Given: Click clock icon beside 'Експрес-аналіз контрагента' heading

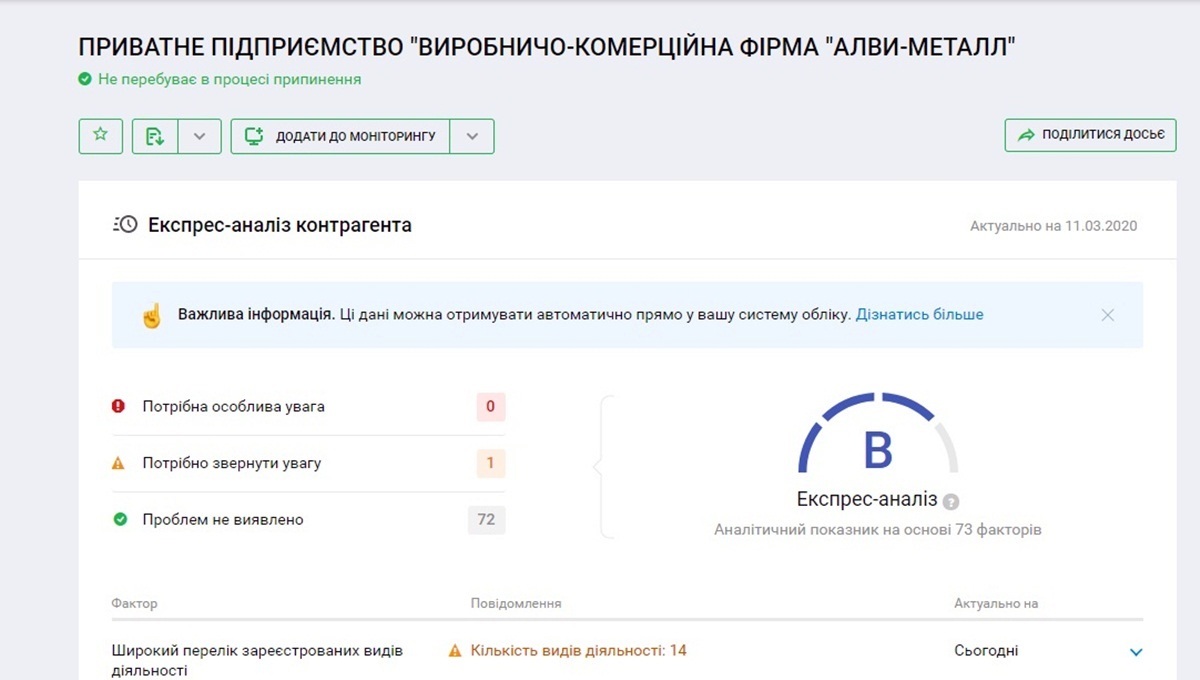Looking at the screenshot, I should 125,224.
